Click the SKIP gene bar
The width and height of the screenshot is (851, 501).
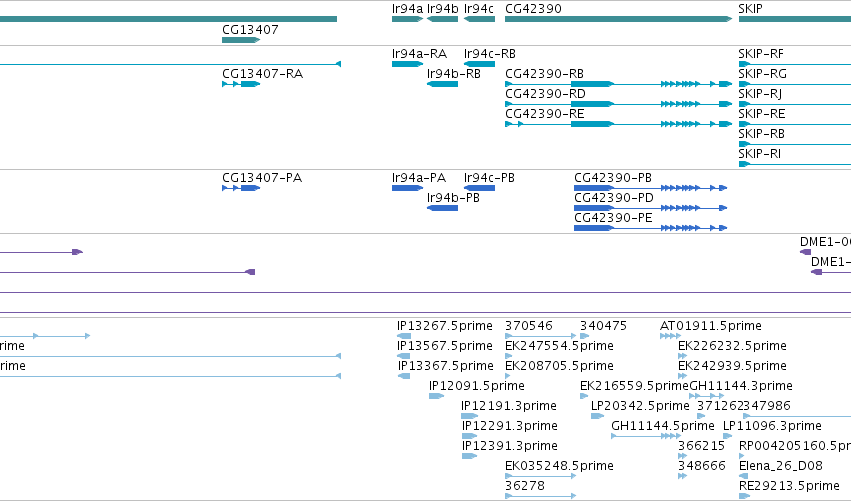tap(795, 19)
